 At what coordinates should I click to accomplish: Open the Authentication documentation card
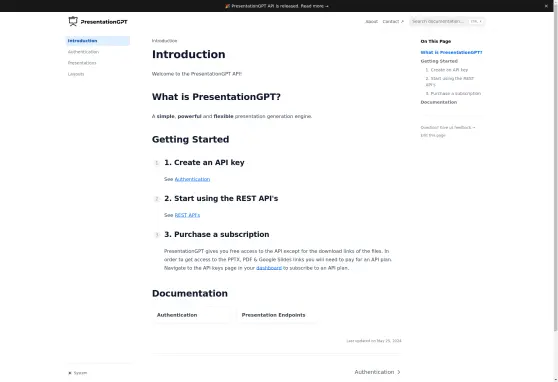[x=193, y=315]
